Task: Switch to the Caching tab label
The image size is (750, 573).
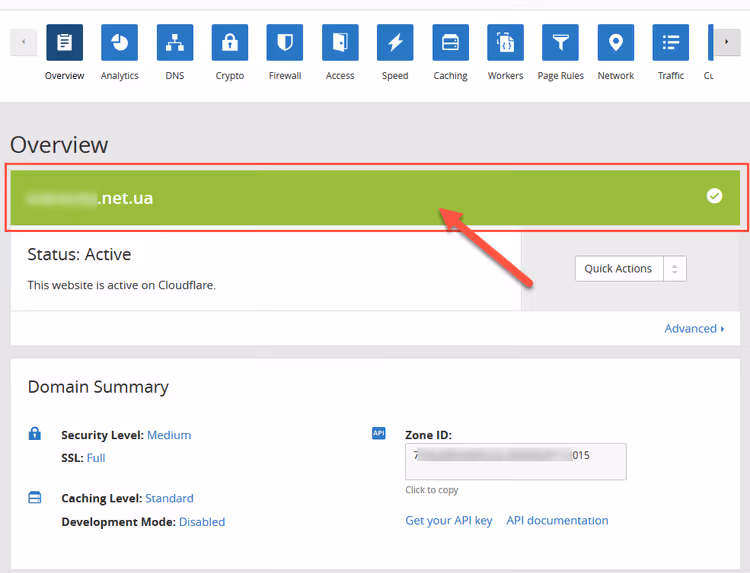Action: [451, 76]
